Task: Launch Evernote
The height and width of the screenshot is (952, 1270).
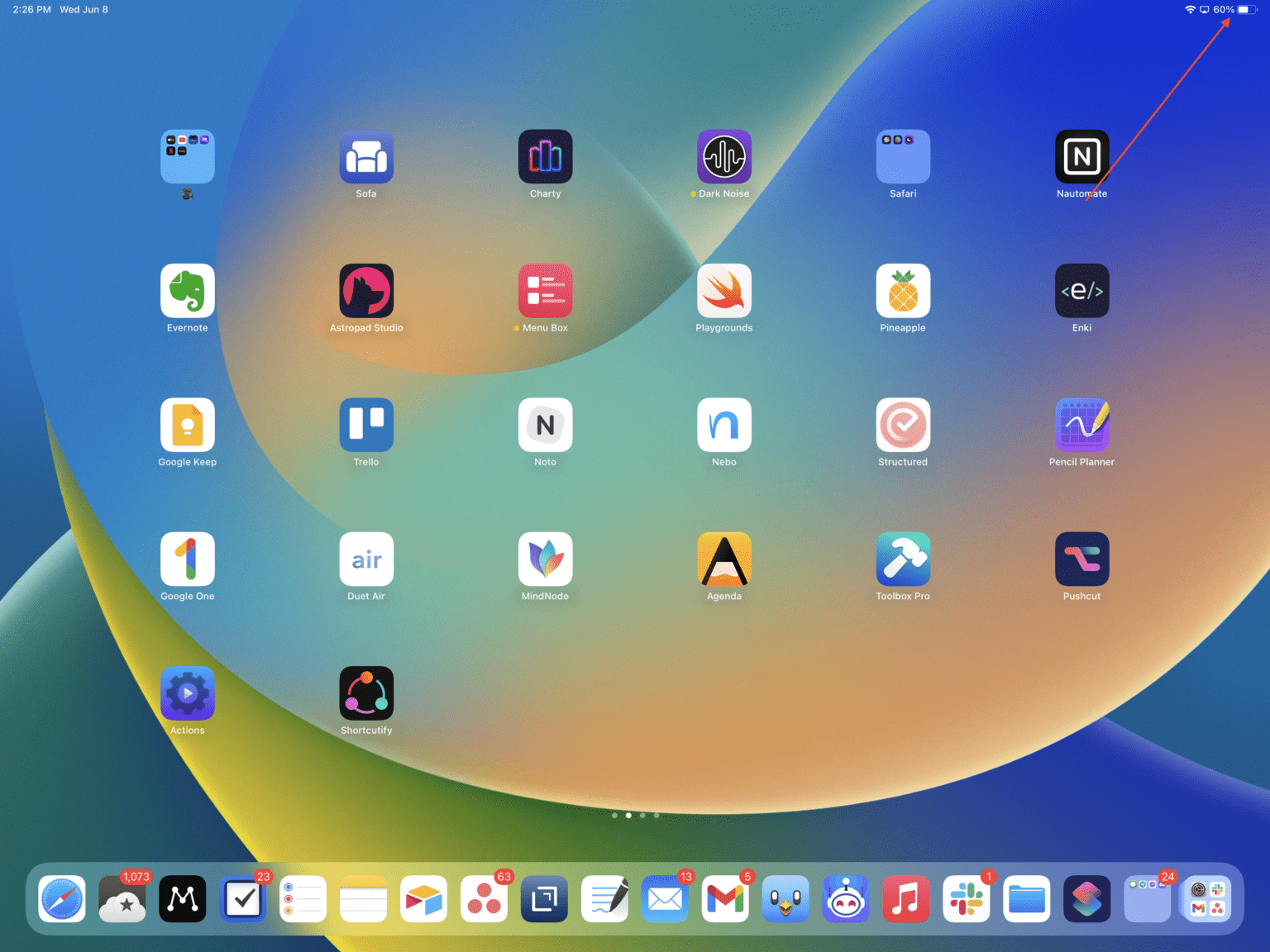Action: [187, 291]
